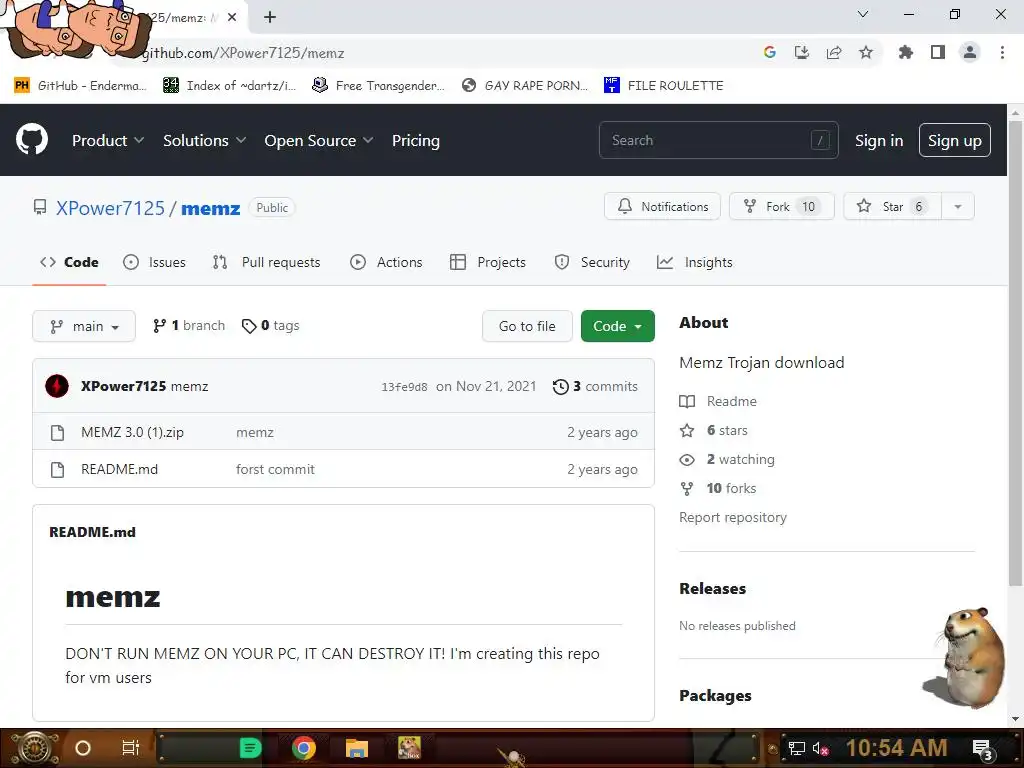
Task: Switch to the Insights tab
Action: pyautogui.click(x=695, y=262)
